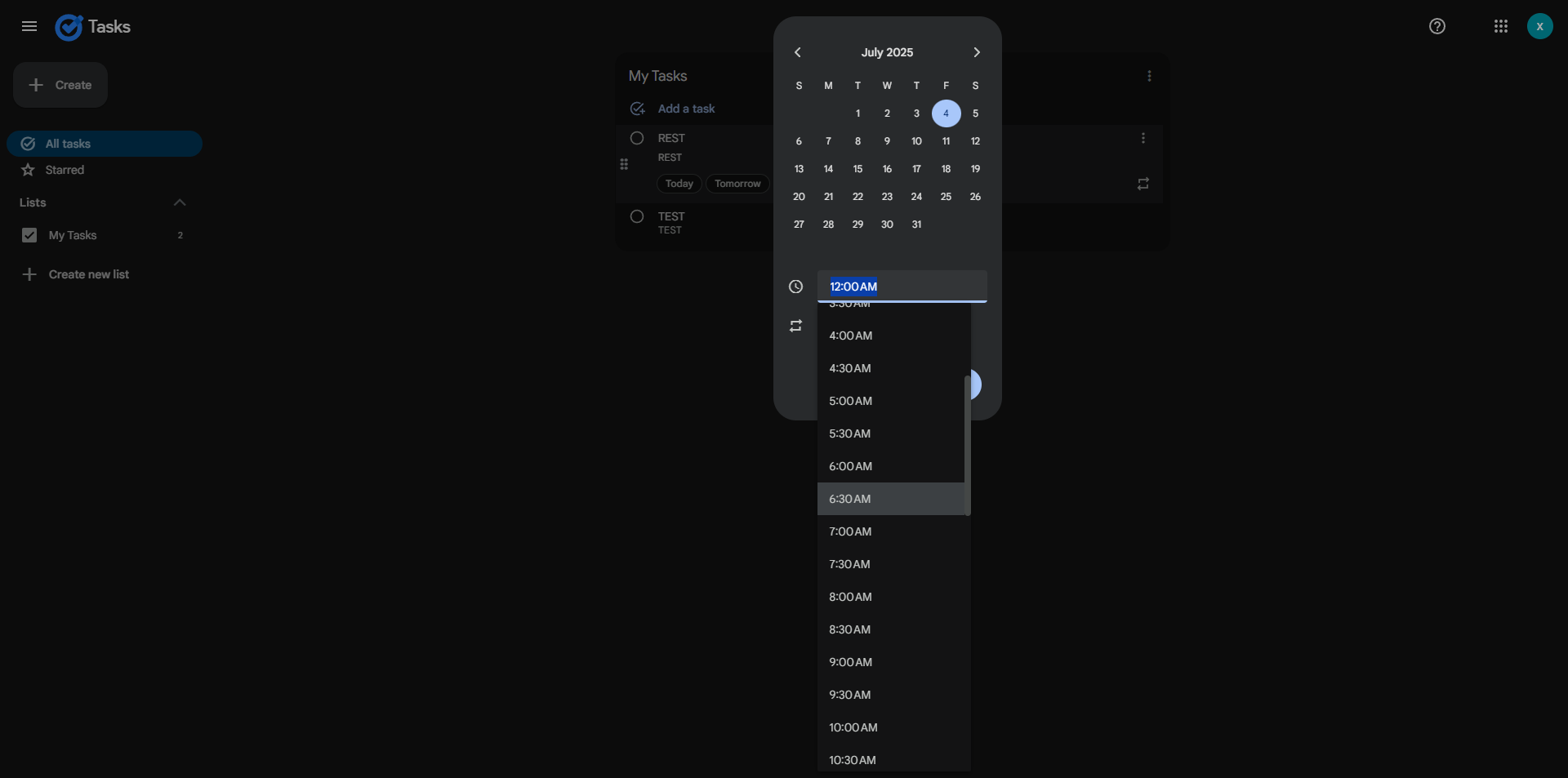Select 6:30 AM from time list

(x=891, y=499)
